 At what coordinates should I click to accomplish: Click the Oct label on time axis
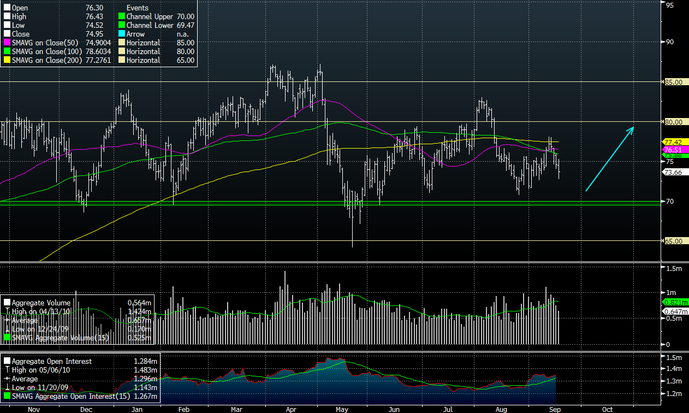click(x=607, y=409)
